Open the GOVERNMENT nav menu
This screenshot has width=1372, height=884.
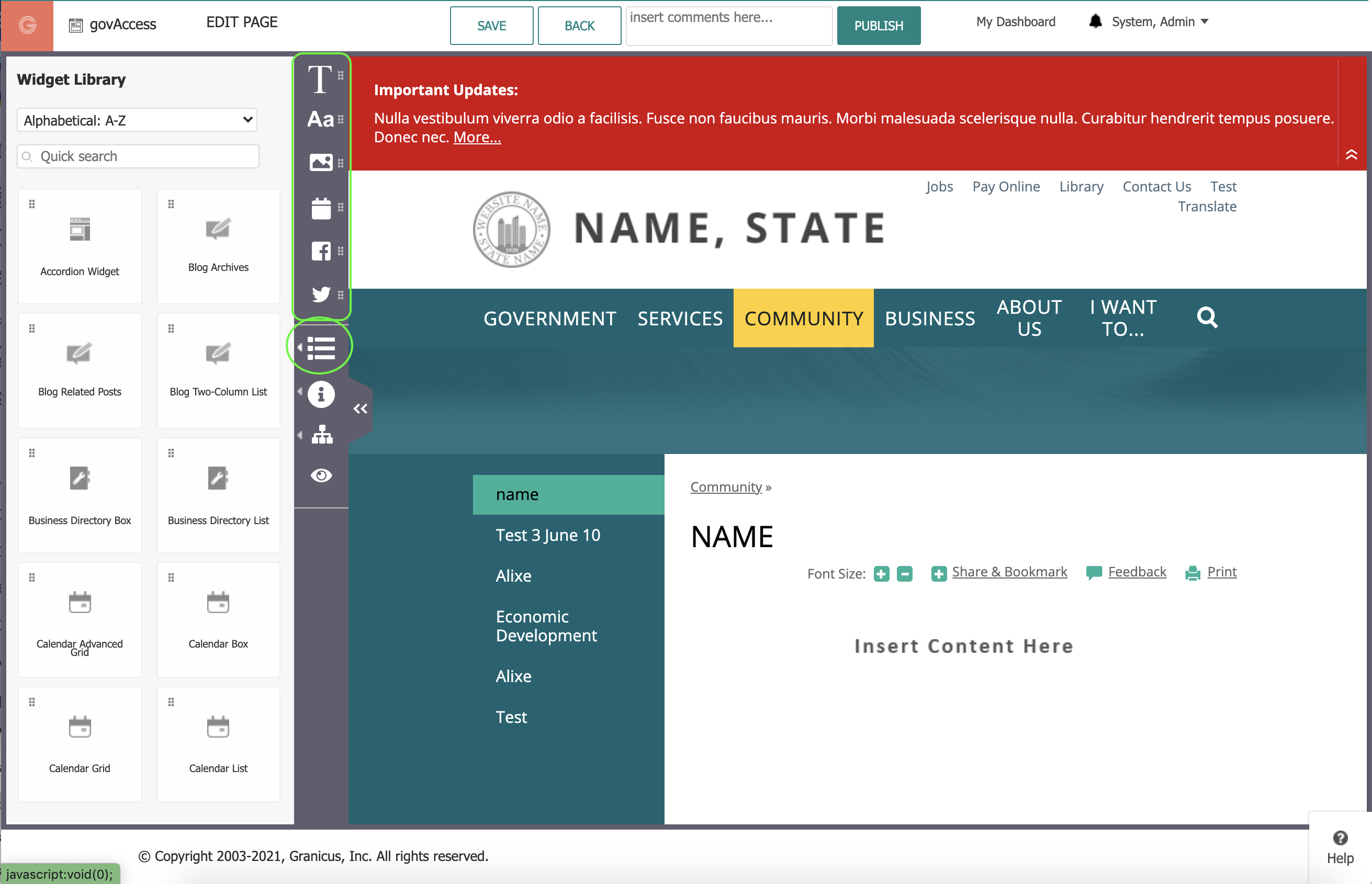coord(549,319)
